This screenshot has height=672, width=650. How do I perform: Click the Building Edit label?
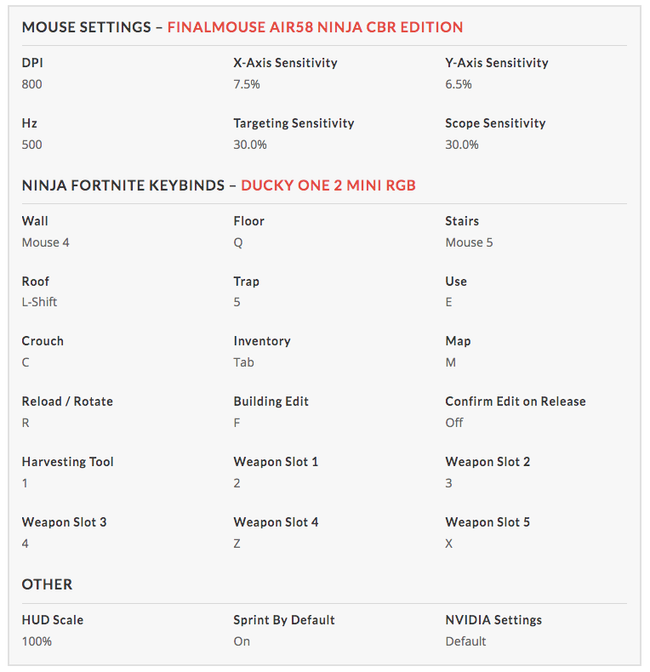[271, 401]
